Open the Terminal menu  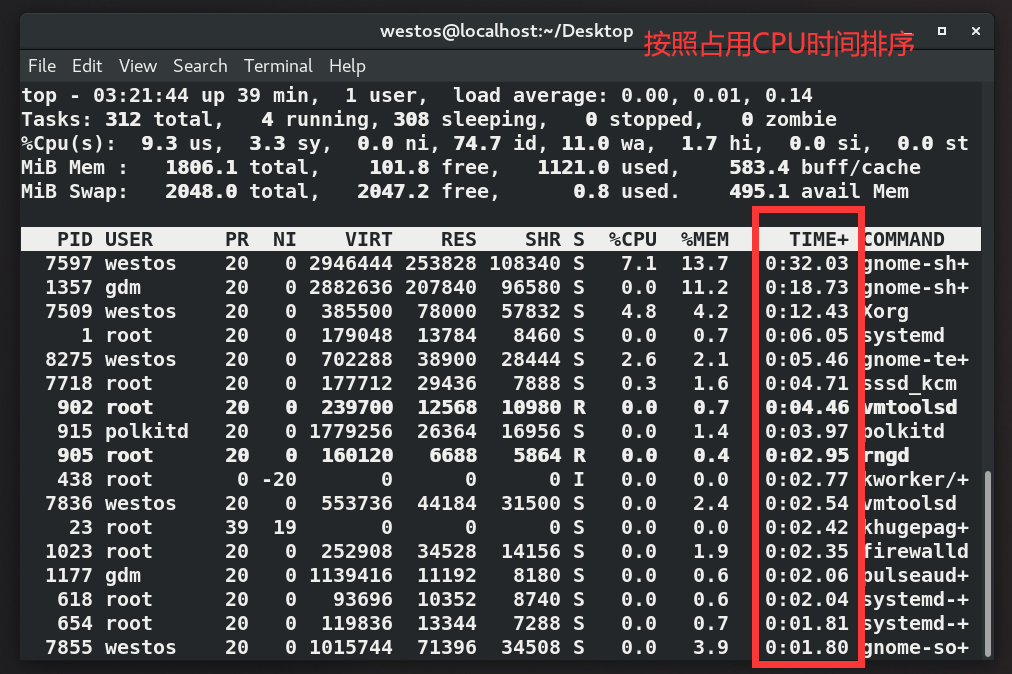pyautogui.click(x=278, y=66)
